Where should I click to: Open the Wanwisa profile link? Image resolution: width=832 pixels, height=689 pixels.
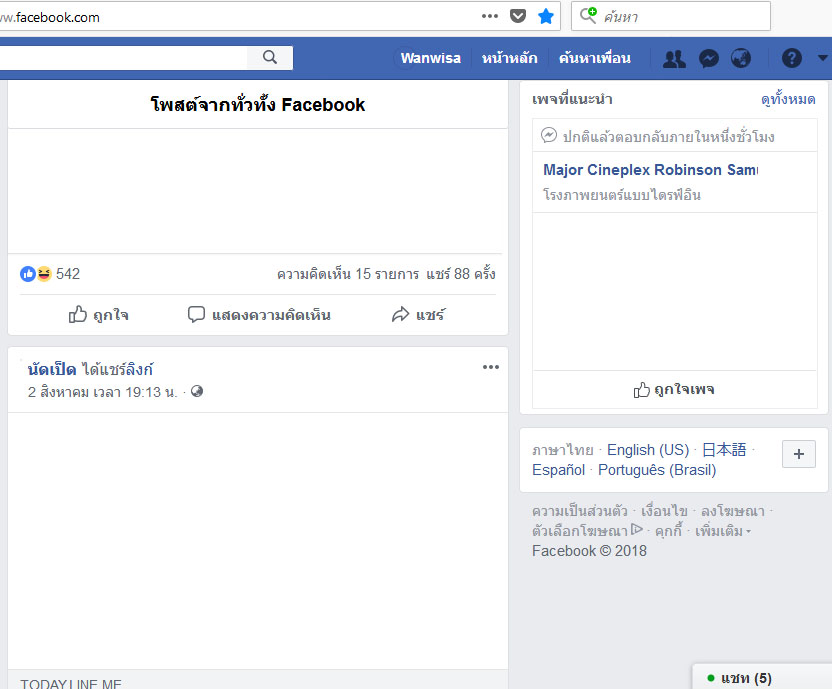(x=430, y=58)
